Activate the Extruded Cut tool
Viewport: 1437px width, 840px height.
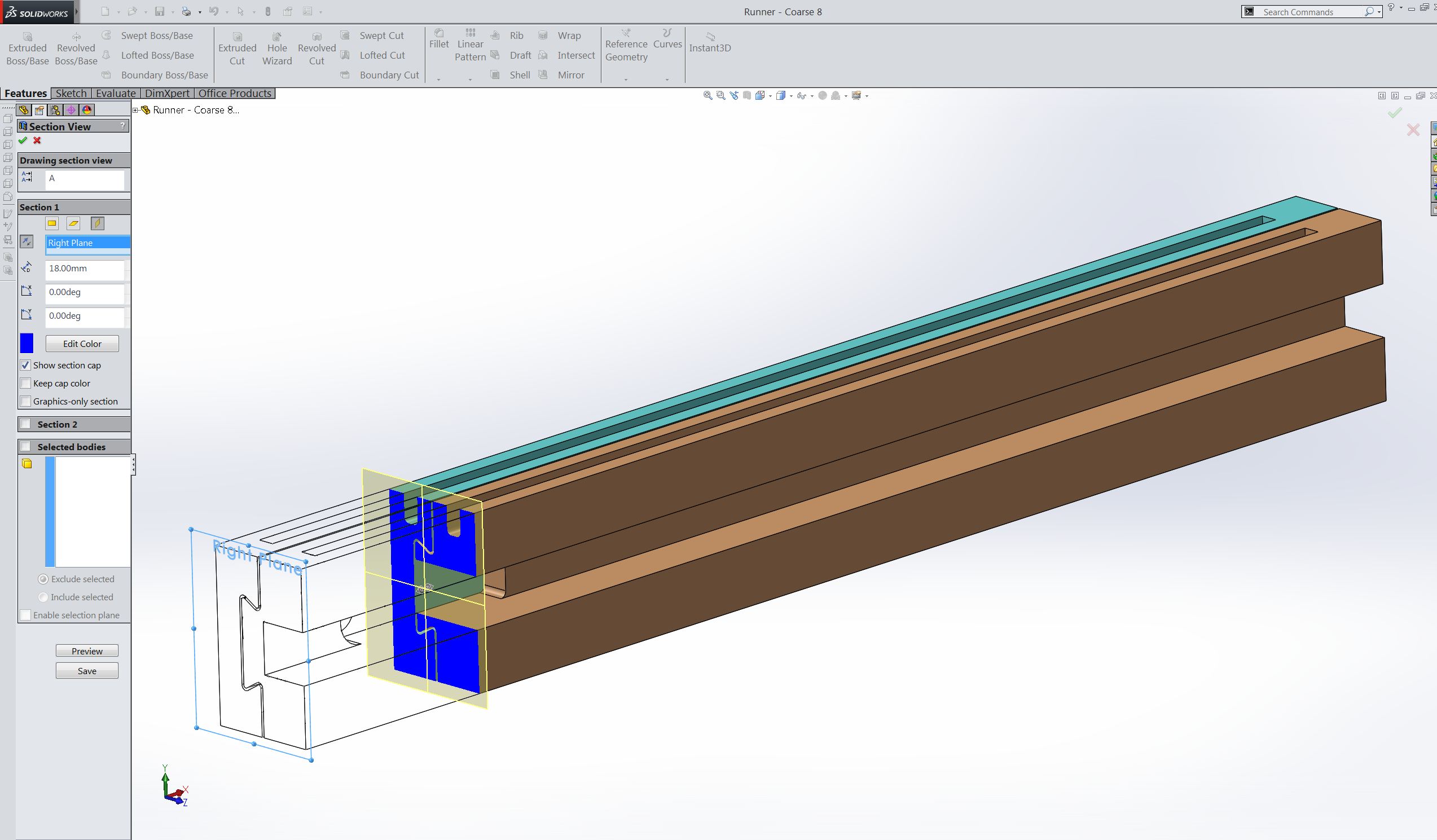point(237,48)
